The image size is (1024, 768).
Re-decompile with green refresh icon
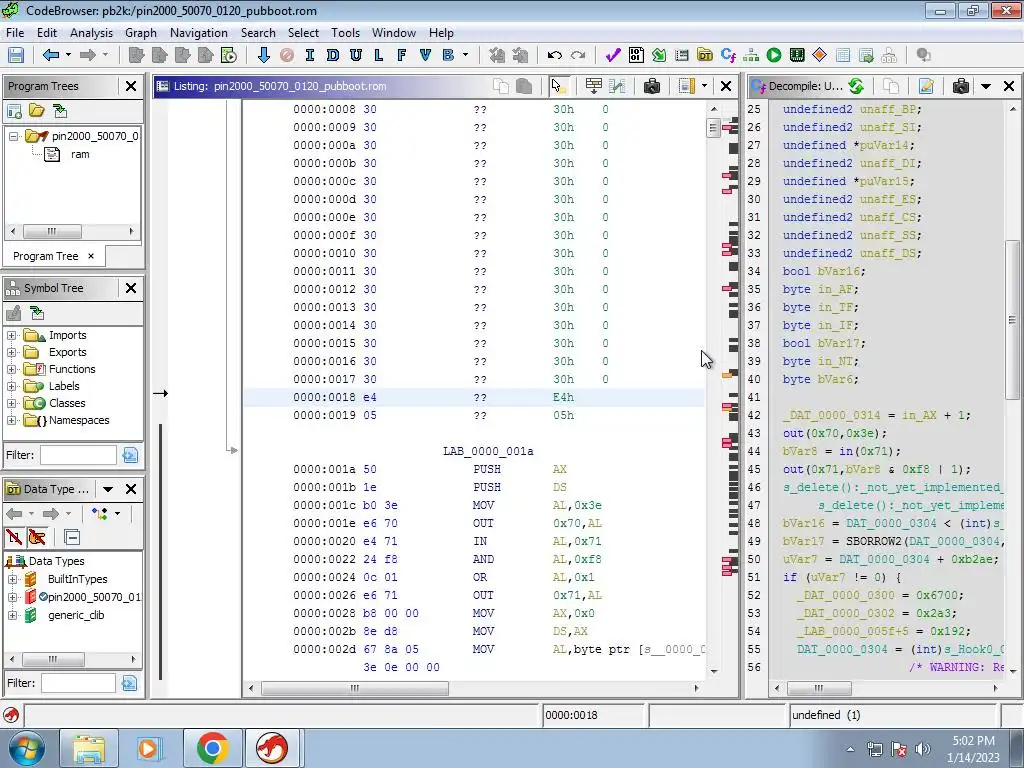[856, 86]
